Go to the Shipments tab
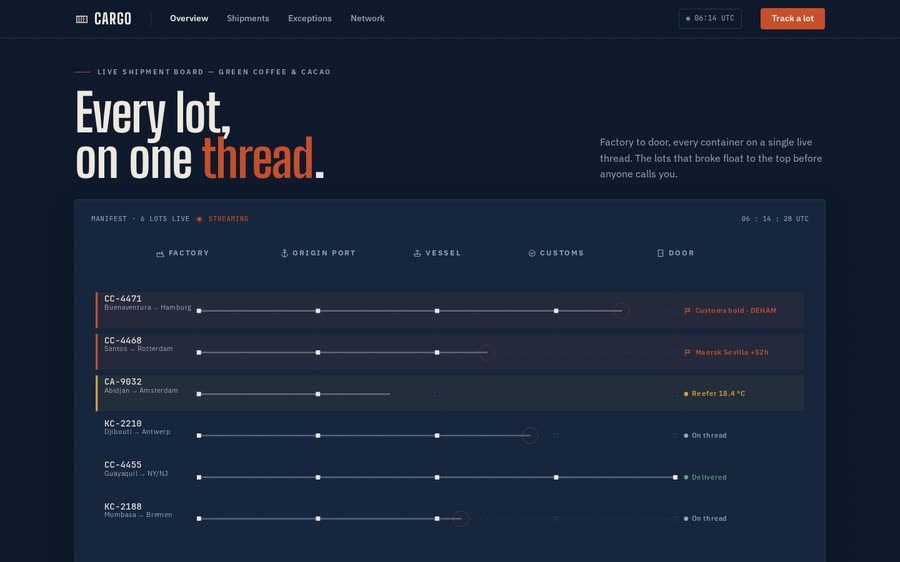The width and height of the screenshot is (900, 562). pos(248,18)
